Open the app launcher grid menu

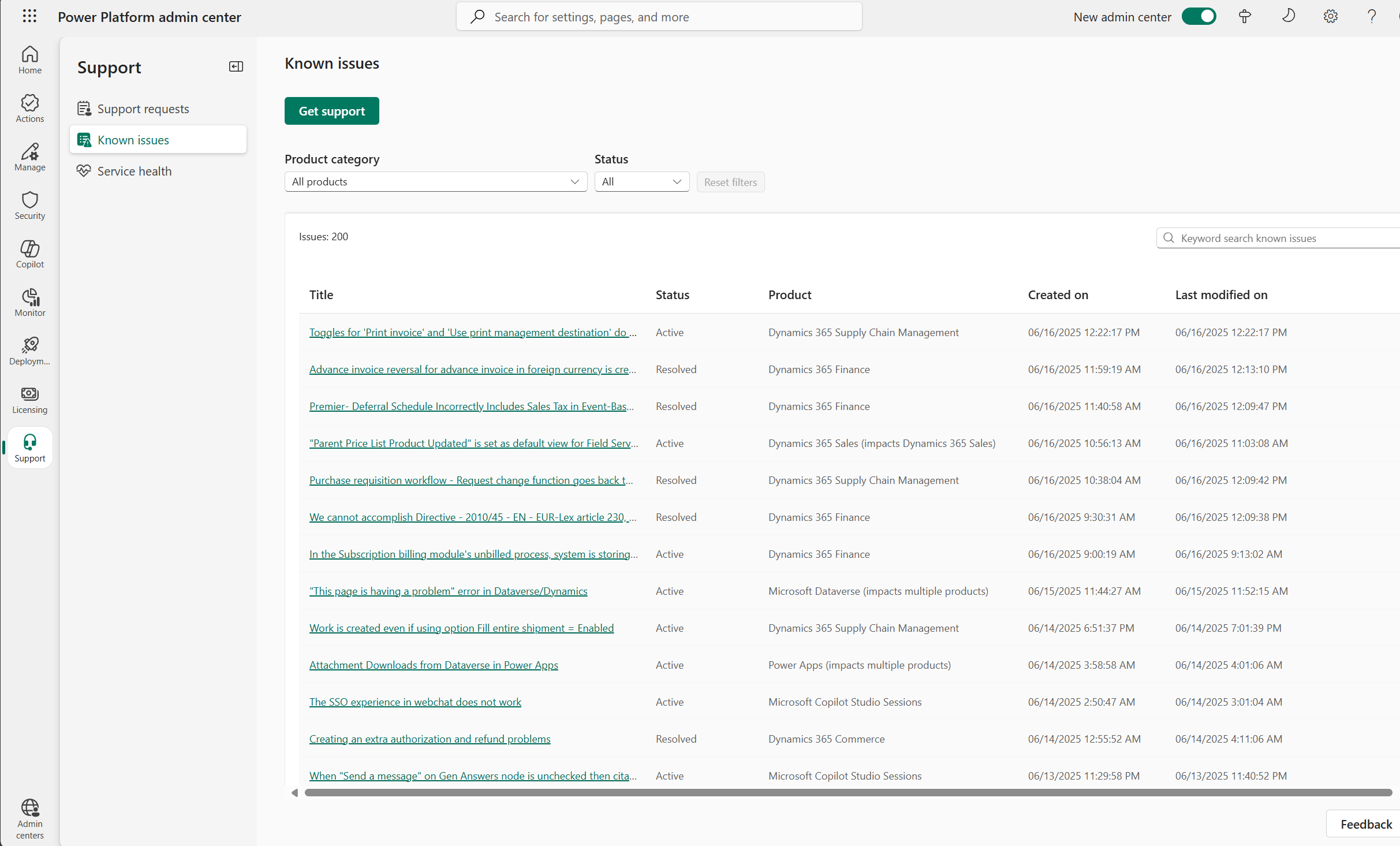29,16
